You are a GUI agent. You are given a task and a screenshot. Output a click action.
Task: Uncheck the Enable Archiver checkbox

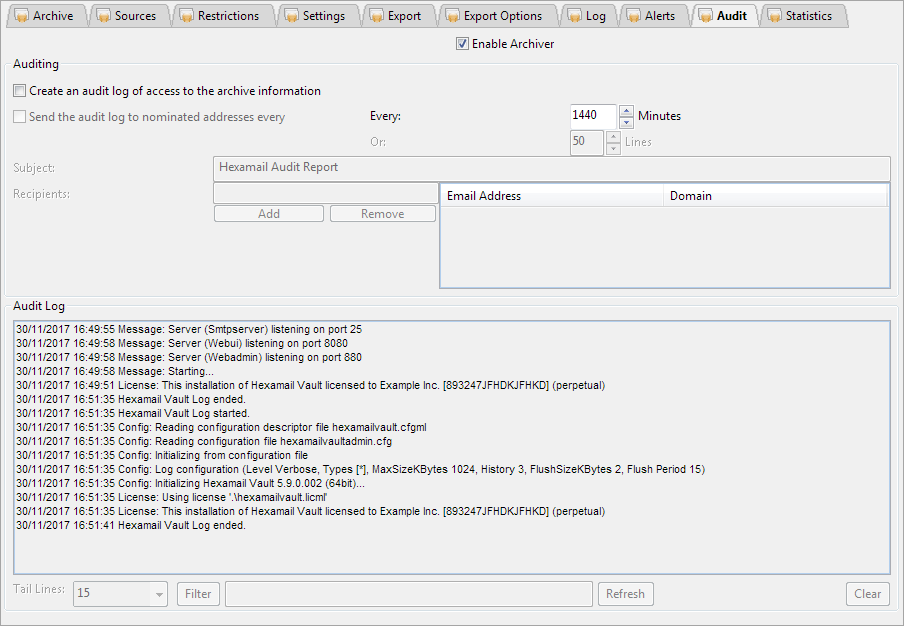point(462,44)
